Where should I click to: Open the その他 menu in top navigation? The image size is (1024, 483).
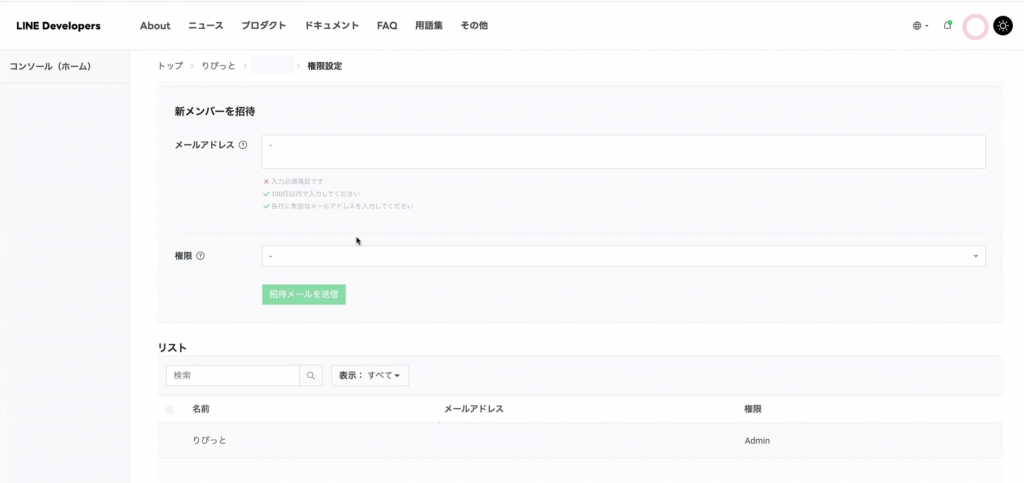pos(474,26)
